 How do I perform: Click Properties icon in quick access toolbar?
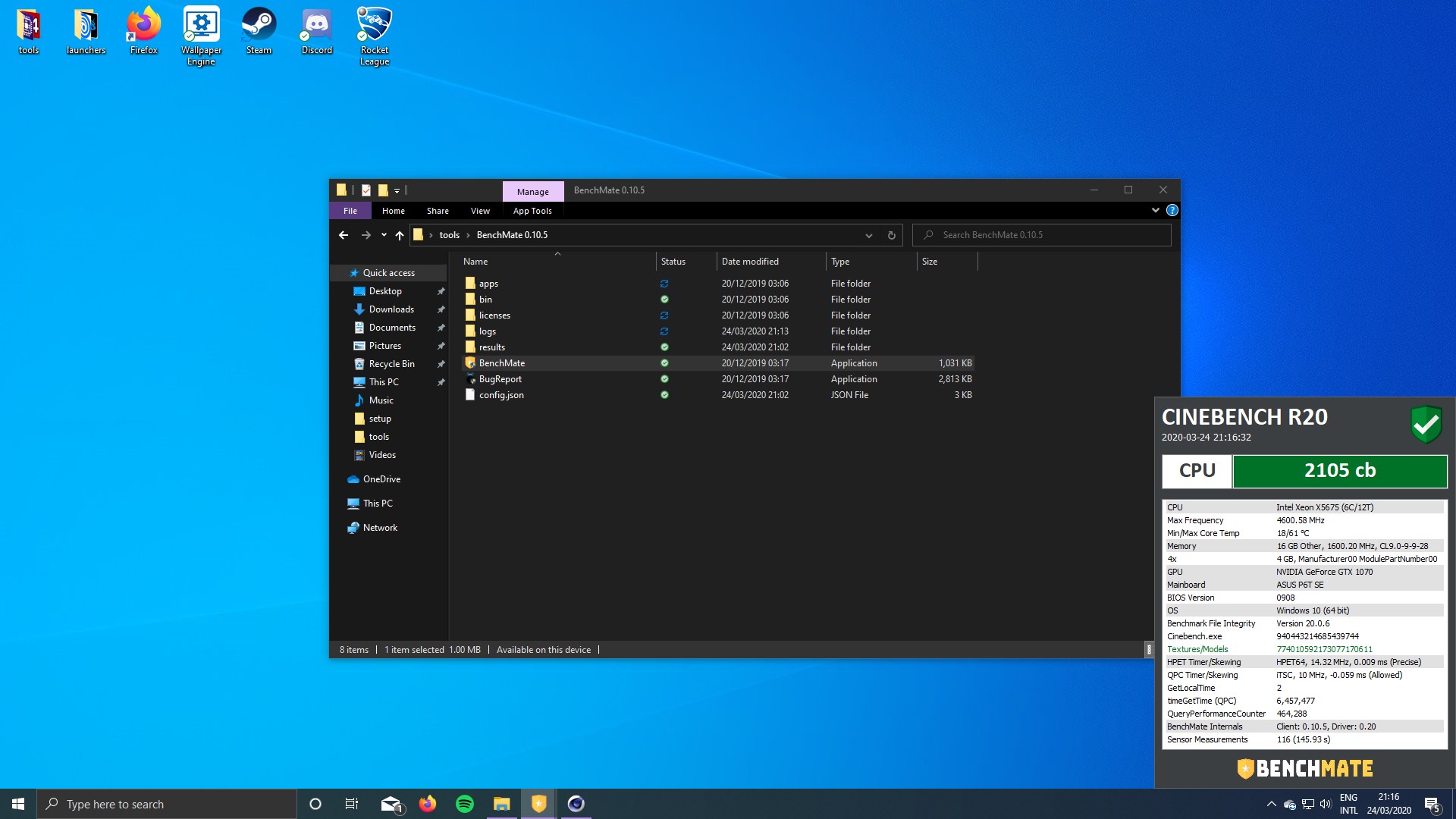[366, 190]
